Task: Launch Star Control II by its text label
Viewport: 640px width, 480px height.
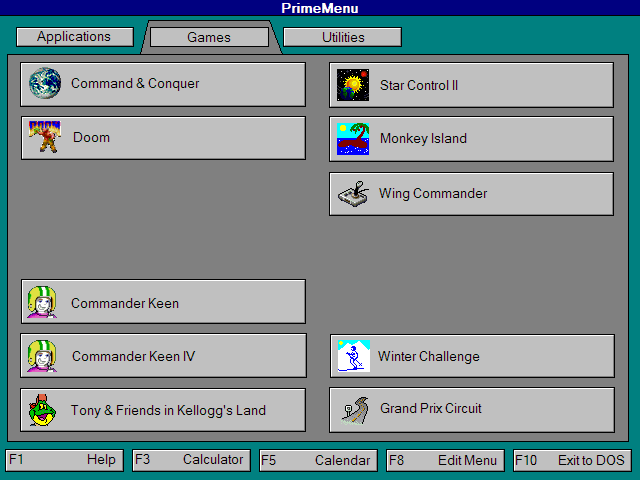Action: (419, 85)
